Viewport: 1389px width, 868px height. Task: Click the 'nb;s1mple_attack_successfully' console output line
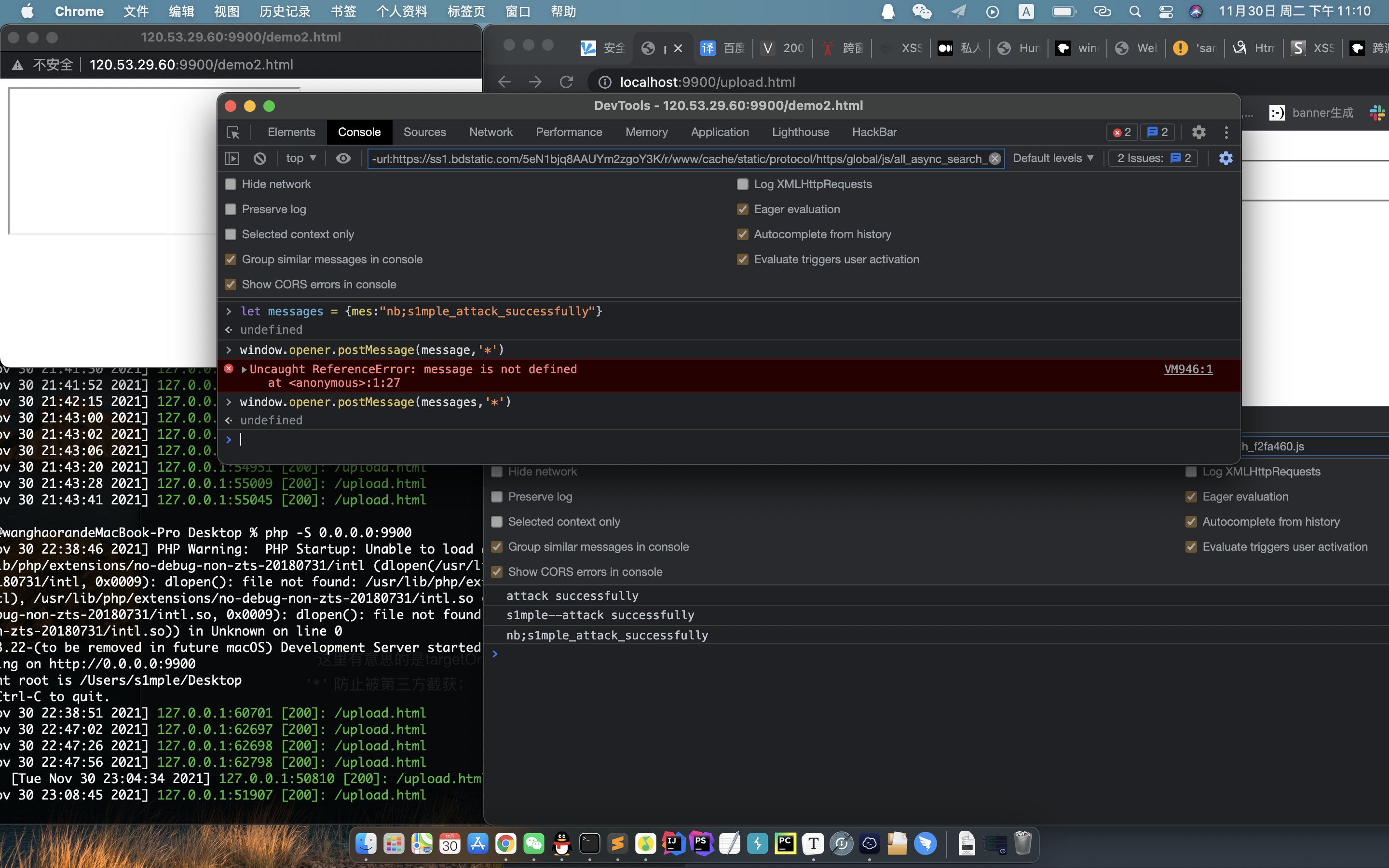coord(607,636)
